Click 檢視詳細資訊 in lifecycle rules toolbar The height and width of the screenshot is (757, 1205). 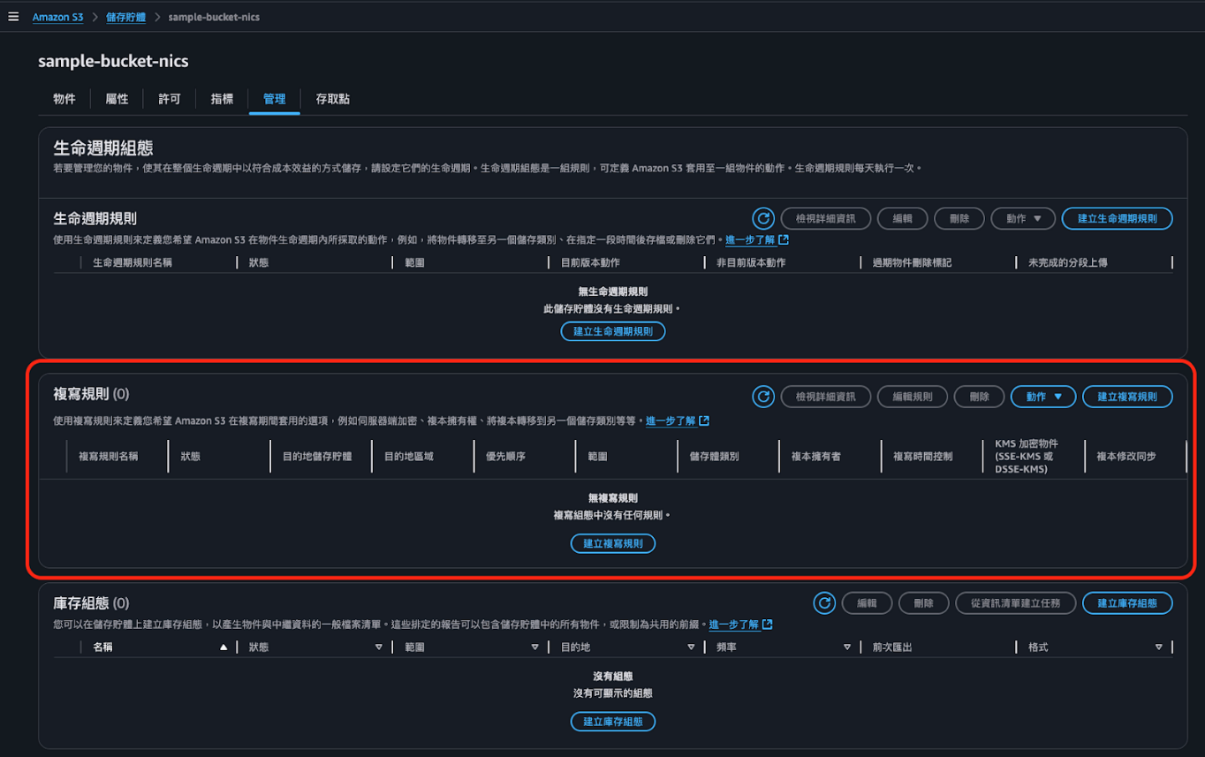point(828,218)
